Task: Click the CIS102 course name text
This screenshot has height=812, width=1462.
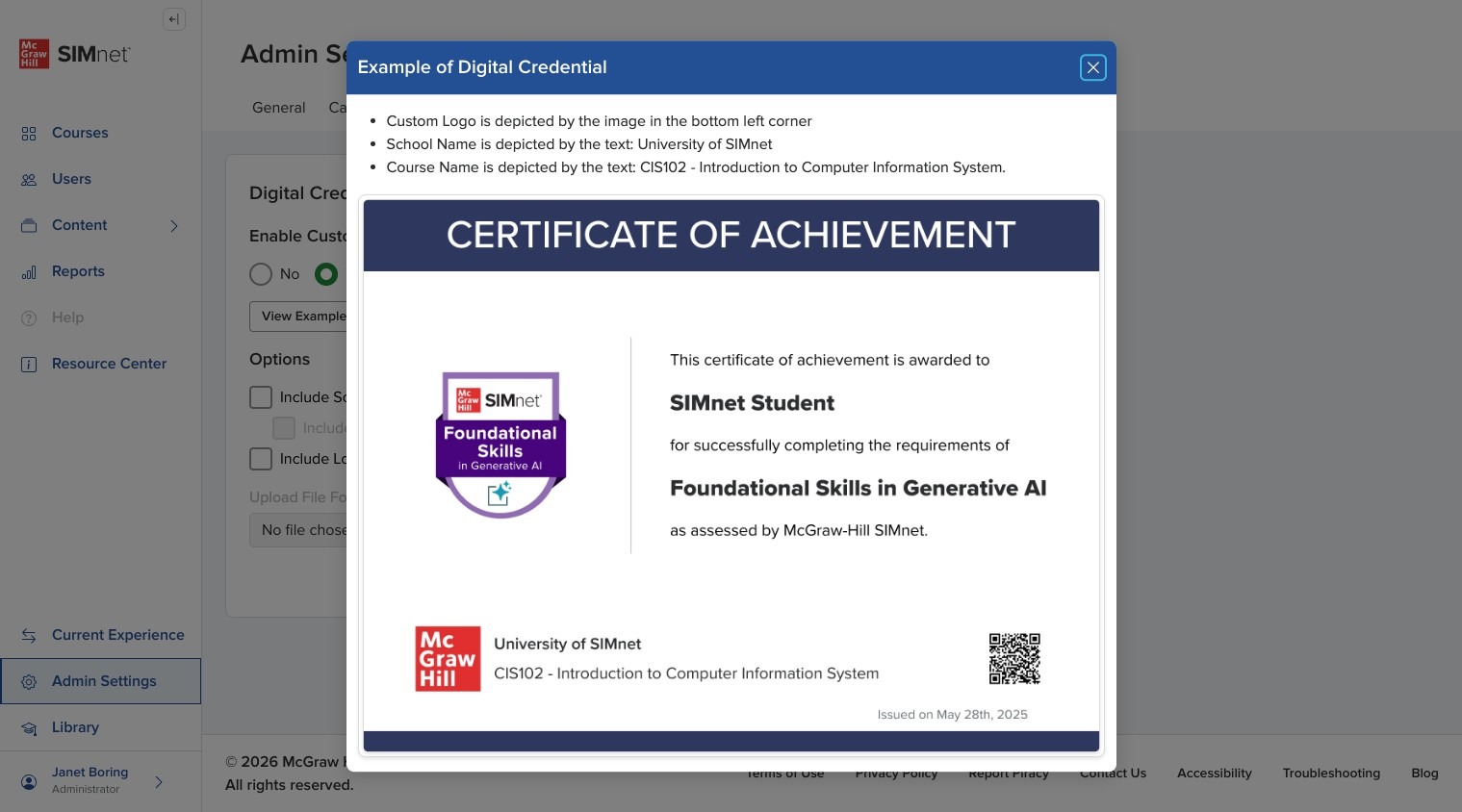Action: pyautogui.click(x=686, y=673)
